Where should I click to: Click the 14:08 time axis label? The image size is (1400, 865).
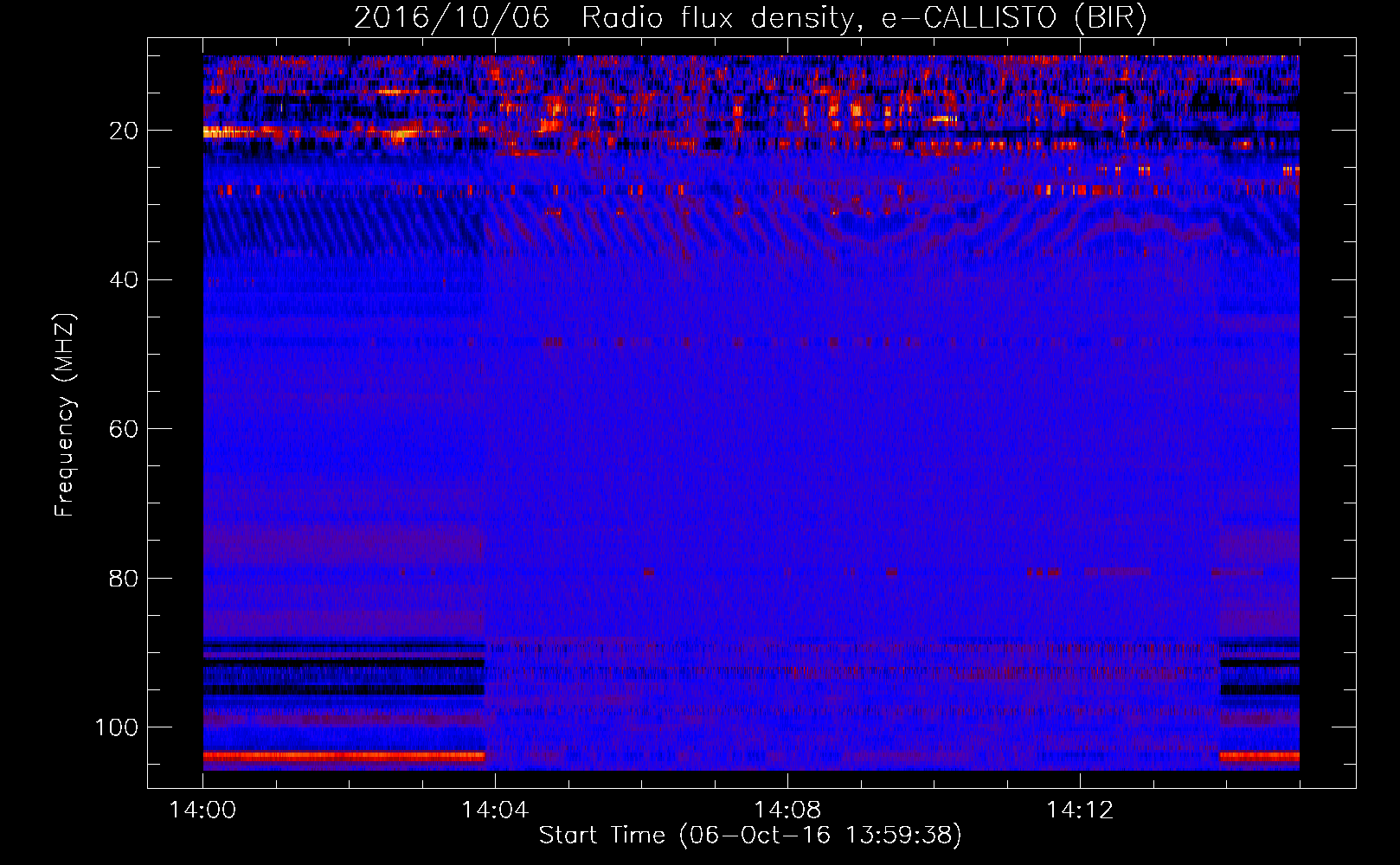coord(787,811)
